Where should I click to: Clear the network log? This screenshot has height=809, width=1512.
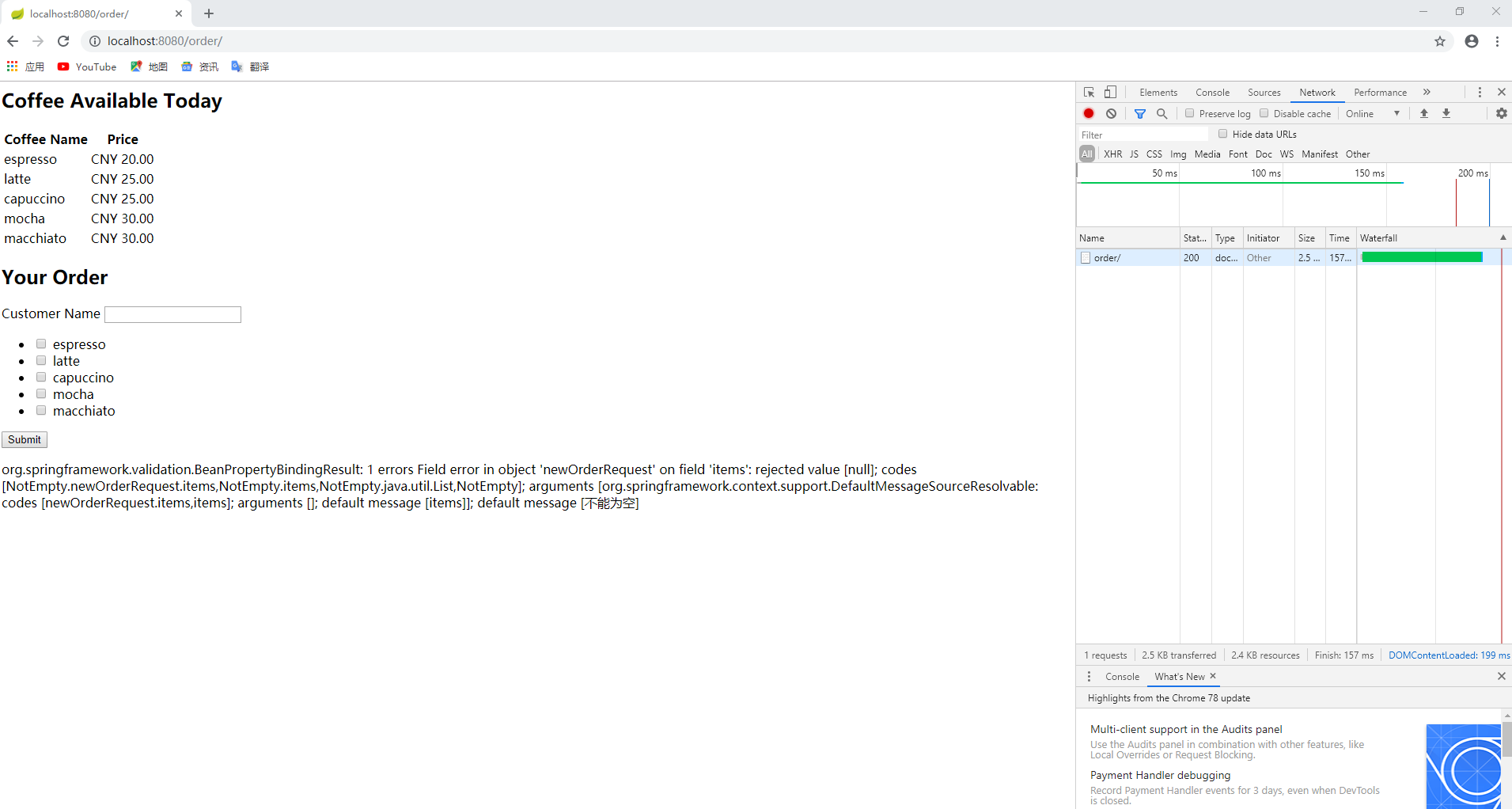1111,113
